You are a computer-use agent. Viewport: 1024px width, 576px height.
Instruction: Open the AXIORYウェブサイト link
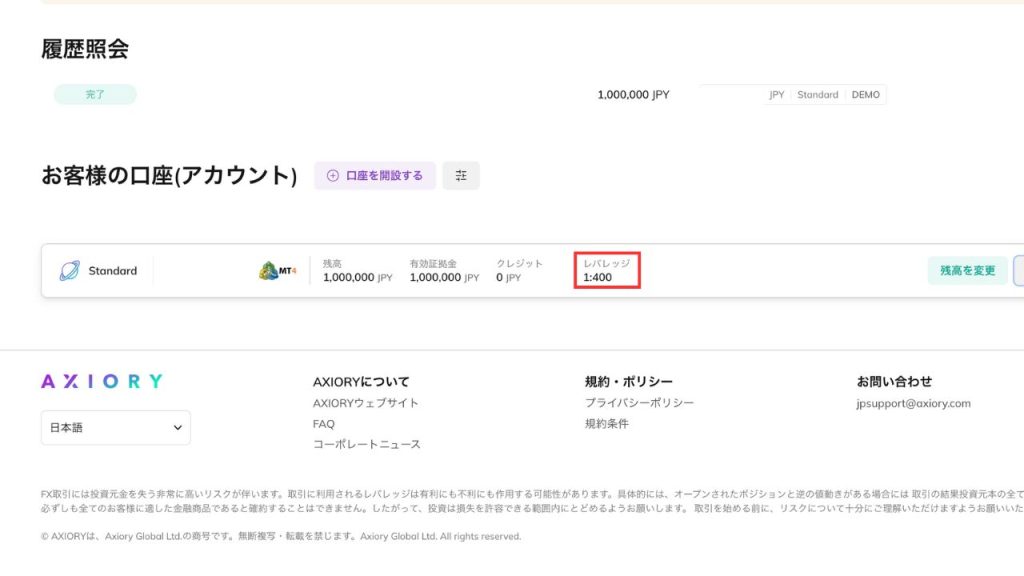tap(366, 403)
